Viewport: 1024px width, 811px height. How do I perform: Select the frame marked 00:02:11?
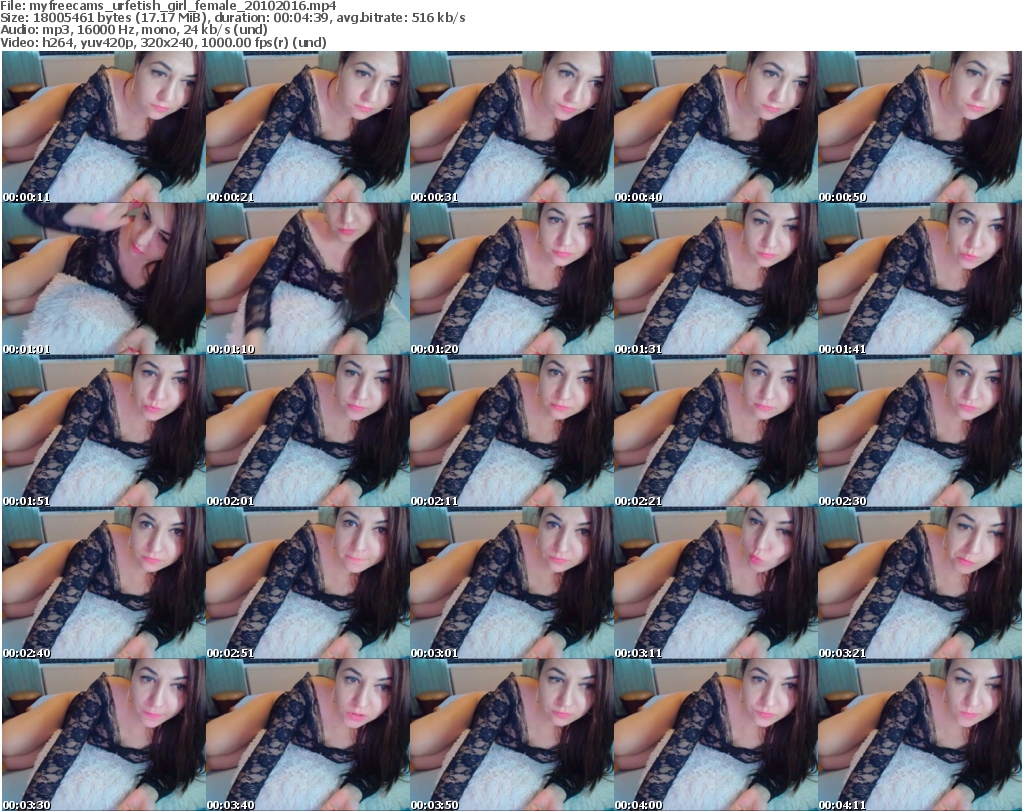click(x=511, y=431)
